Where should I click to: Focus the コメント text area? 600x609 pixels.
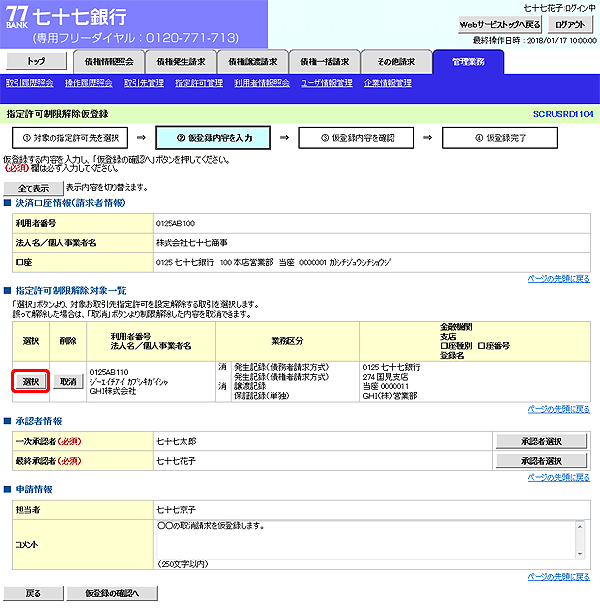click(366, 540)
